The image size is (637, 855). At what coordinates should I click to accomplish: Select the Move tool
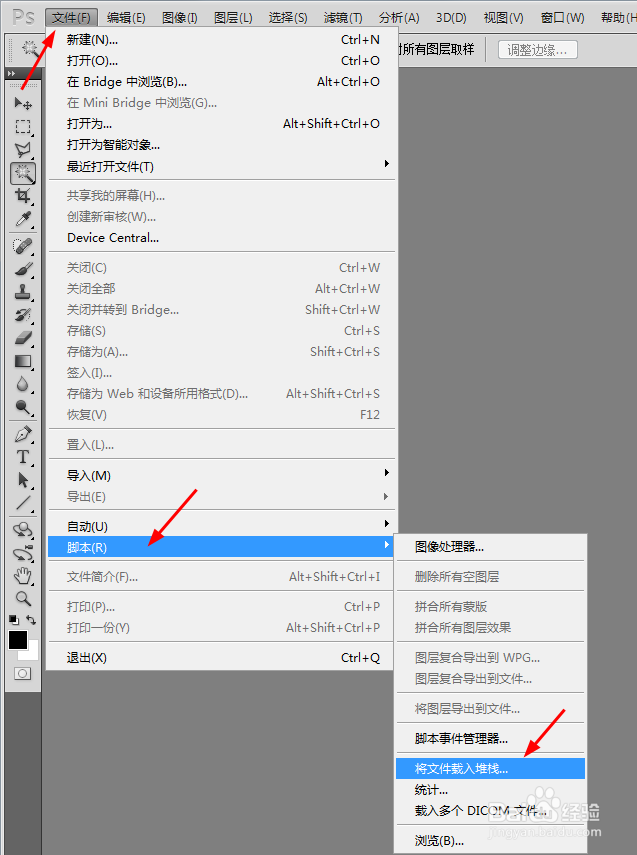23,103
